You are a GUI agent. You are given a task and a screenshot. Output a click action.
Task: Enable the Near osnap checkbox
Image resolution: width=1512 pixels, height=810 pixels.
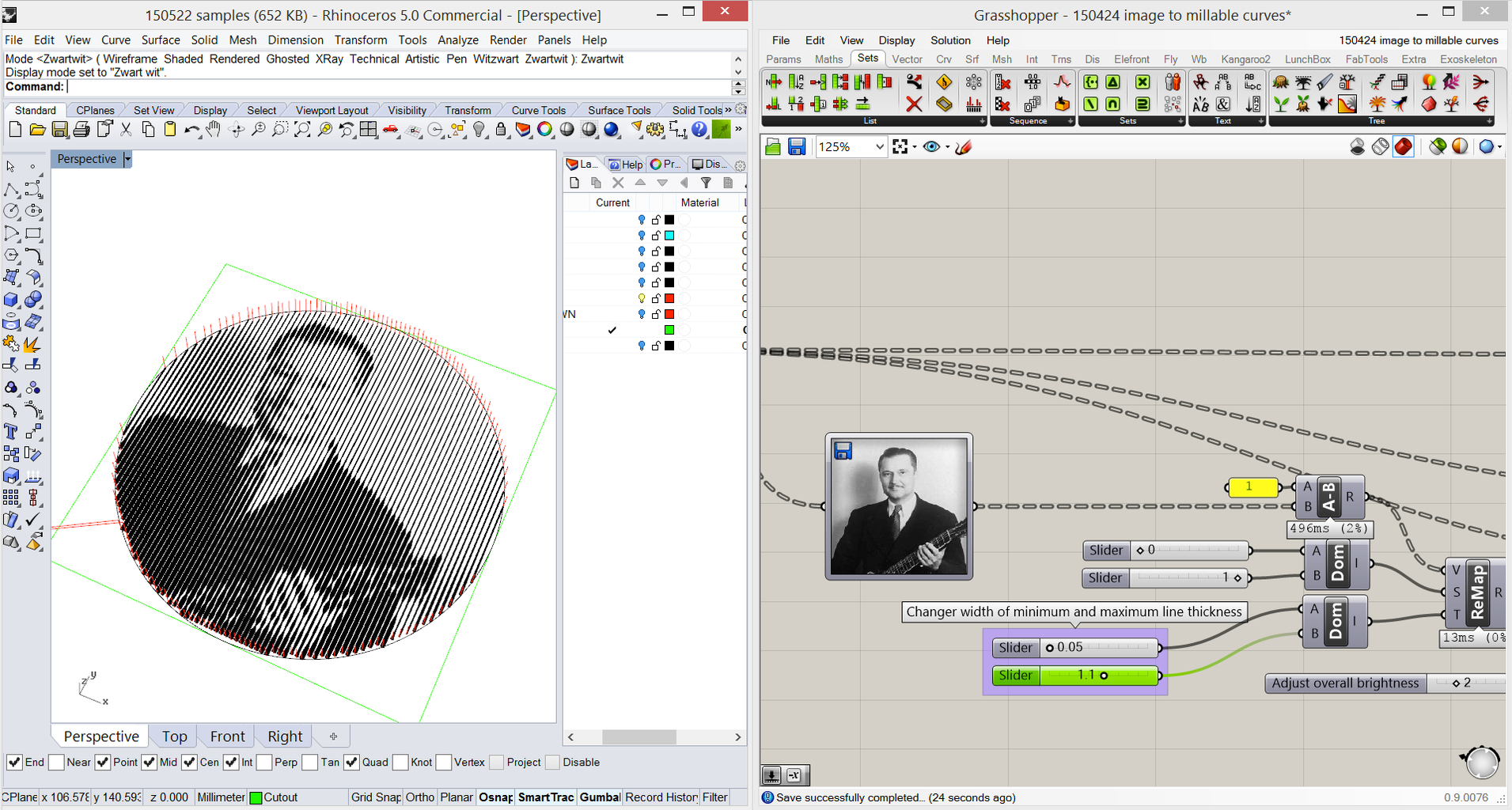(x=56, y=762)
